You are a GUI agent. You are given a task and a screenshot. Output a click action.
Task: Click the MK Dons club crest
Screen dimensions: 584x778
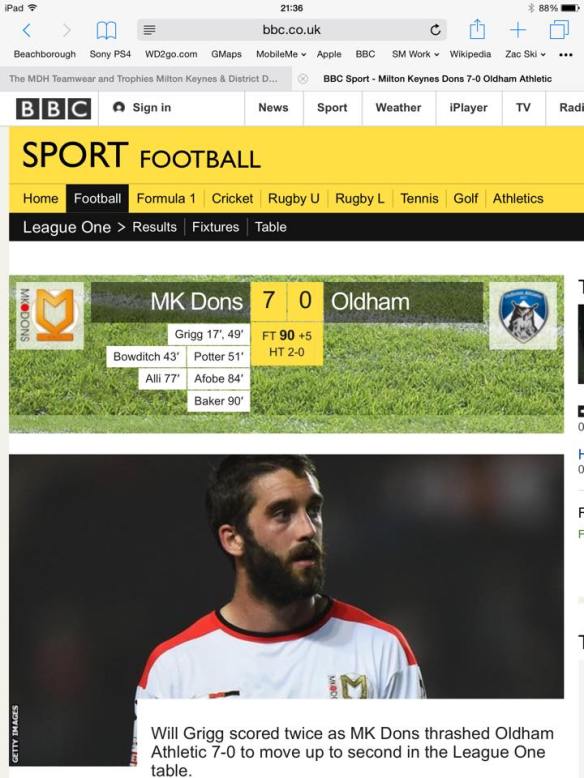click(x=50, y=316)
